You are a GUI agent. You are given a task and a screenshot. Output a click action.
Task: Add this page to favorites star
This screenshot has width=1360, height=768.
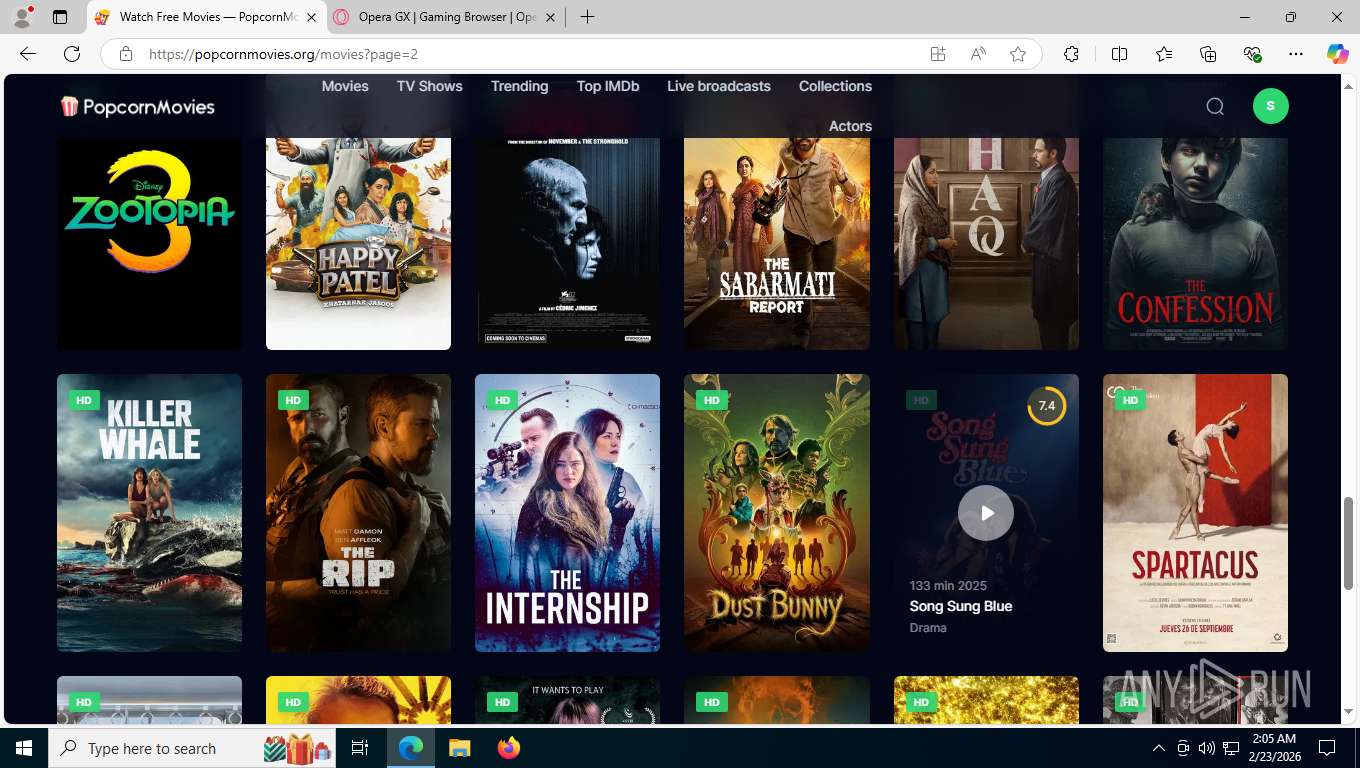click(x=1018, y=54)
